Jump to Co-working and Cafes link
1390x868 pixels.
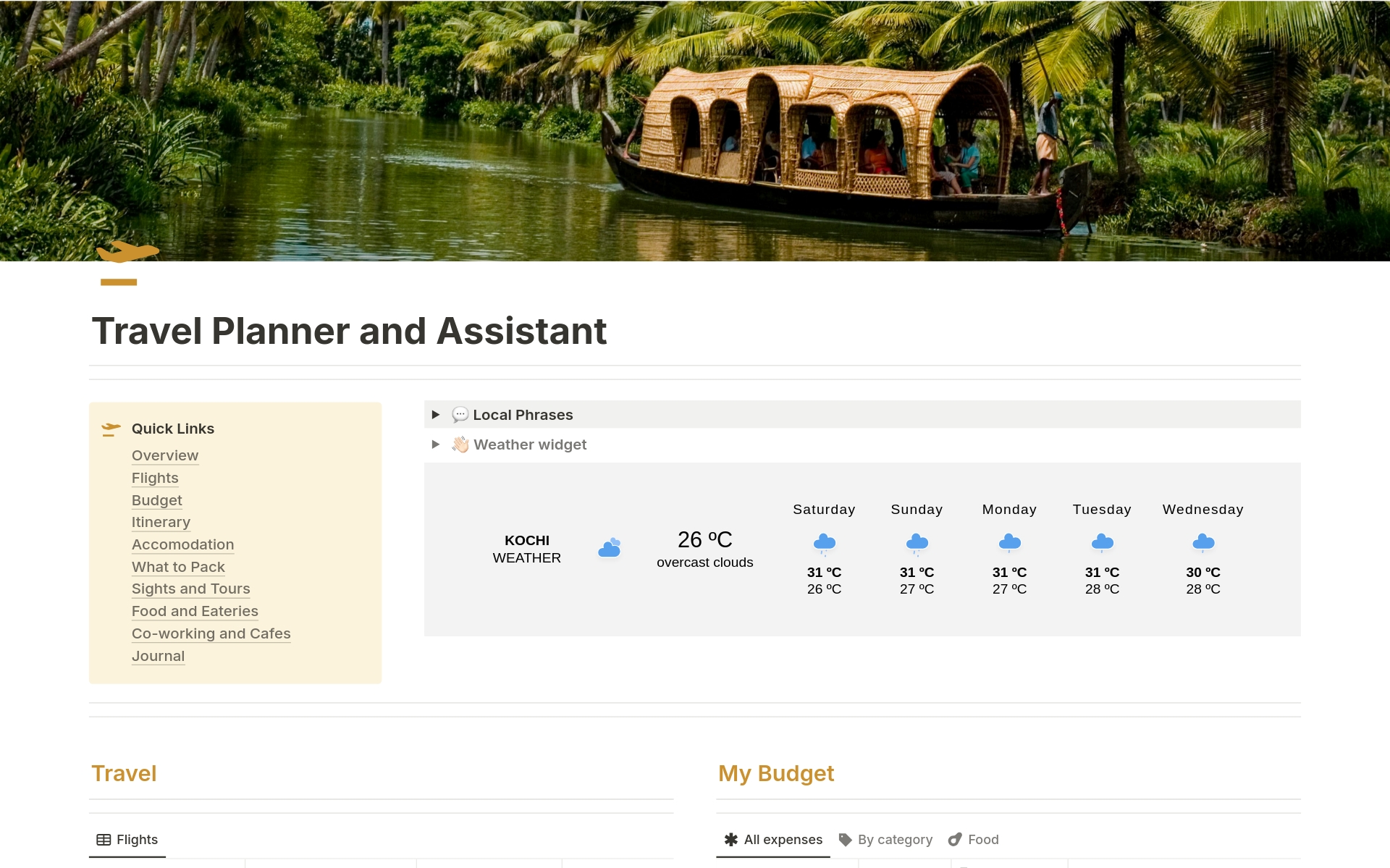pyautogui.click(x=211, y=633)
